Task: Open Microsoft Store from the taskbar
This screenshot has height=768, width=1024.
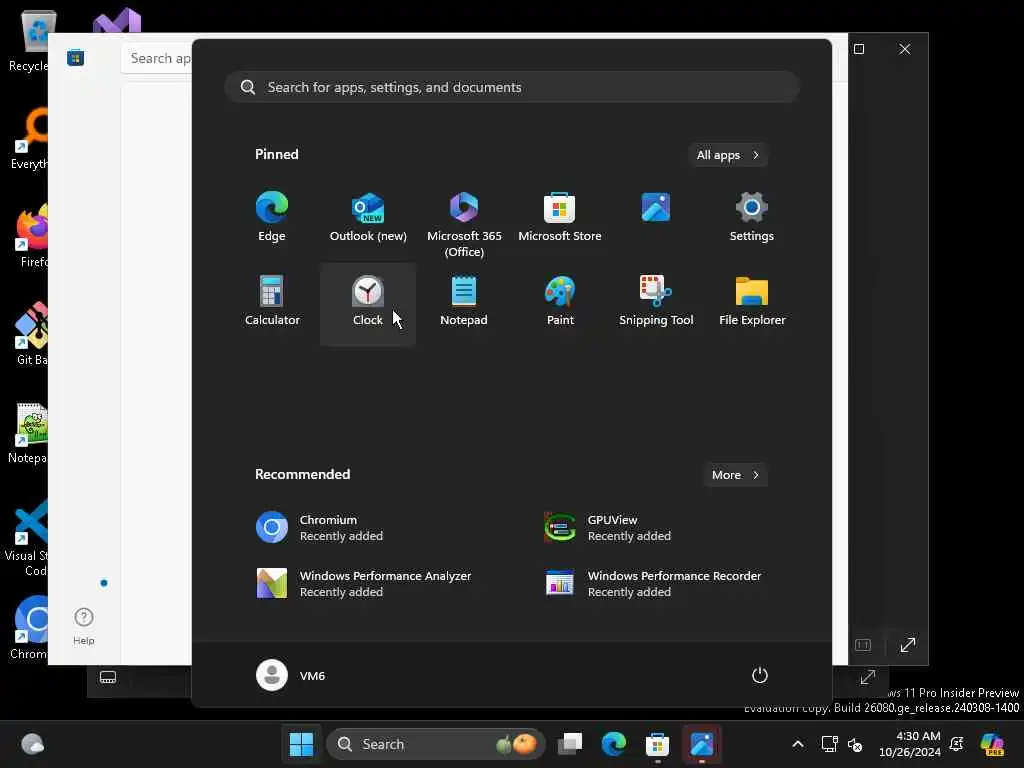Action: pos(658,744)
